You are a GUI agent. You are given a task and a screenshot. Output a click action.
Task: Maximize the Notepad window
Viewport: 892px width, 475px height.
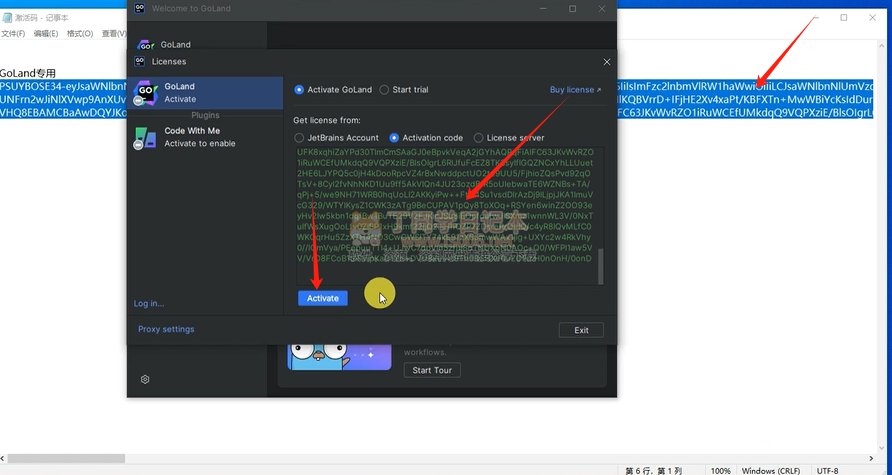pos(844,18)
